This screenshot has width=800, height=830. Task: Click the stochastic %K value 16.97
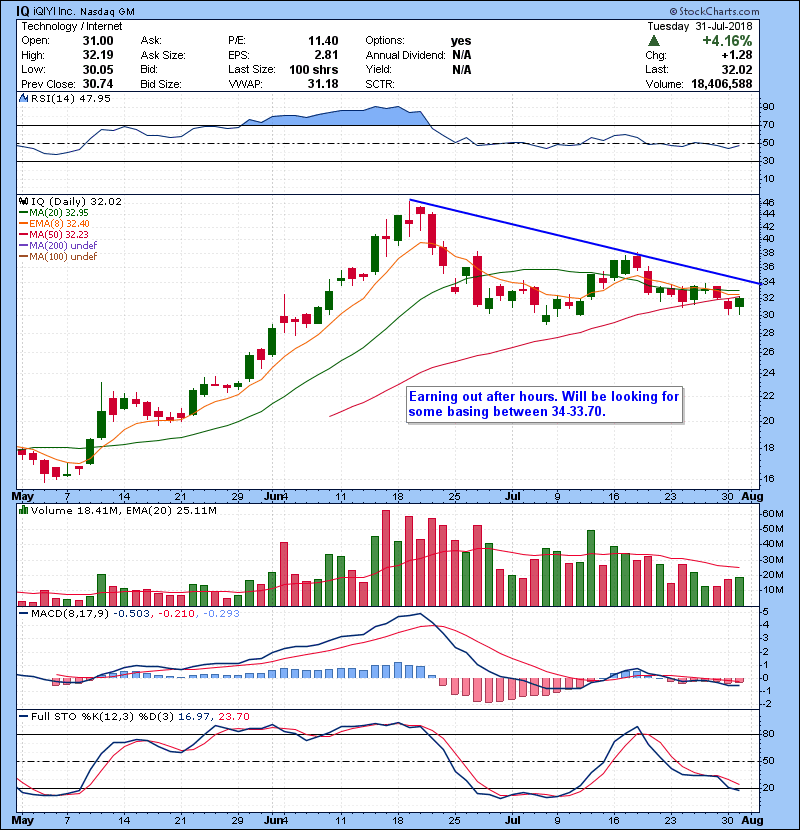coord(194,716)
